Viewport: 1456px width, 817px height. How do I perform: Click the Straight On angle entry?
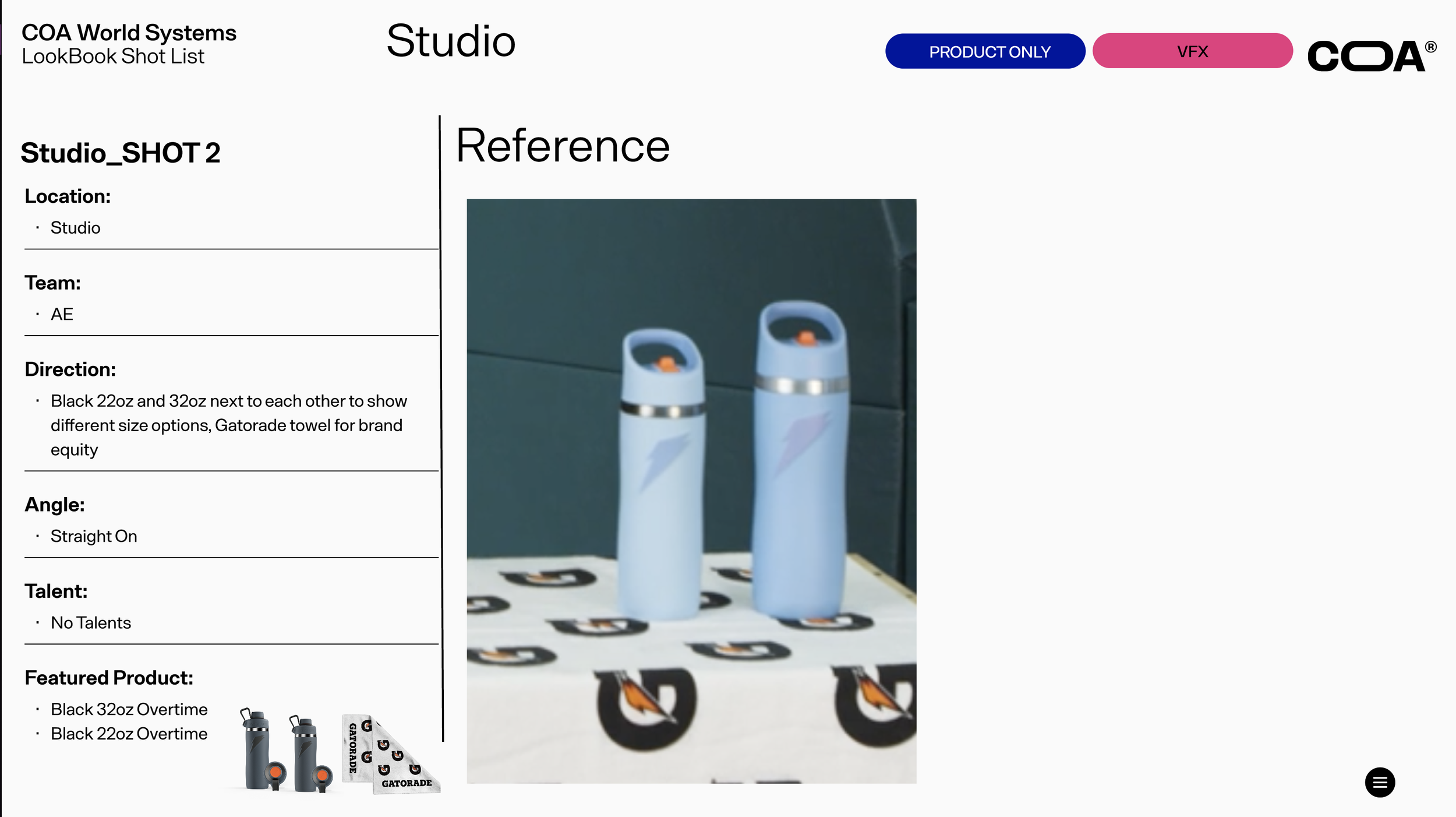[x=94, y=536]
